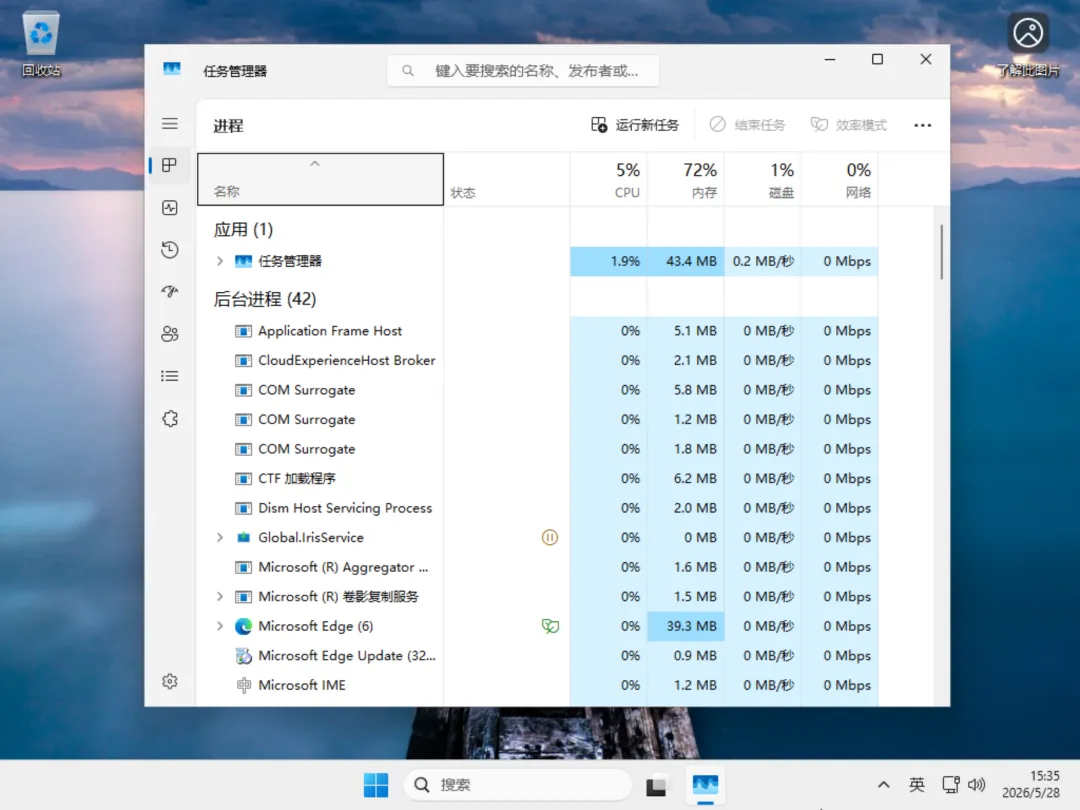Sort by the 磁盘 column header
Screen dimensions: 1080x810
tap(763, 179)
